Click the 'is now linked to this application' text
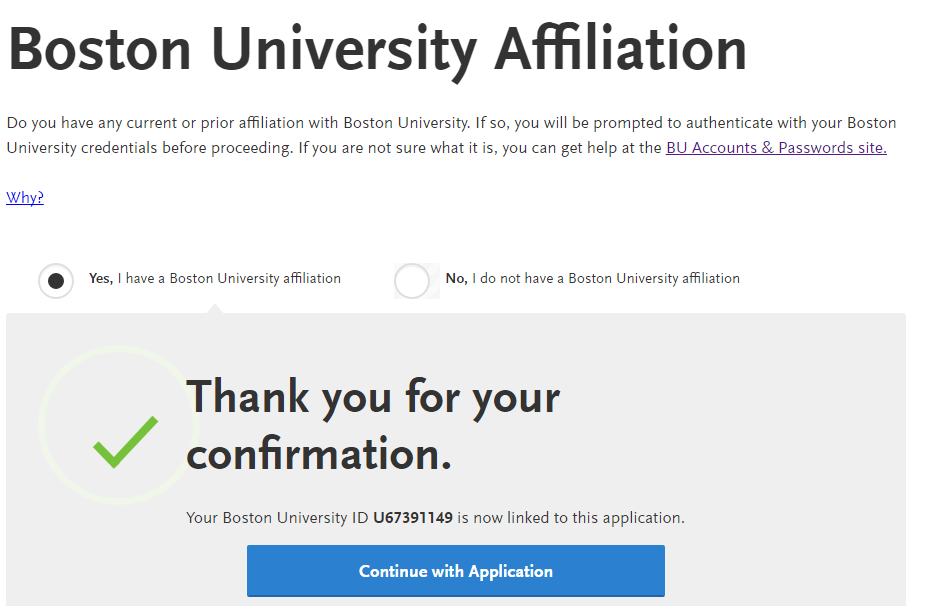The height and width of the screenshot is (606, 927). (x=571, y=518)
